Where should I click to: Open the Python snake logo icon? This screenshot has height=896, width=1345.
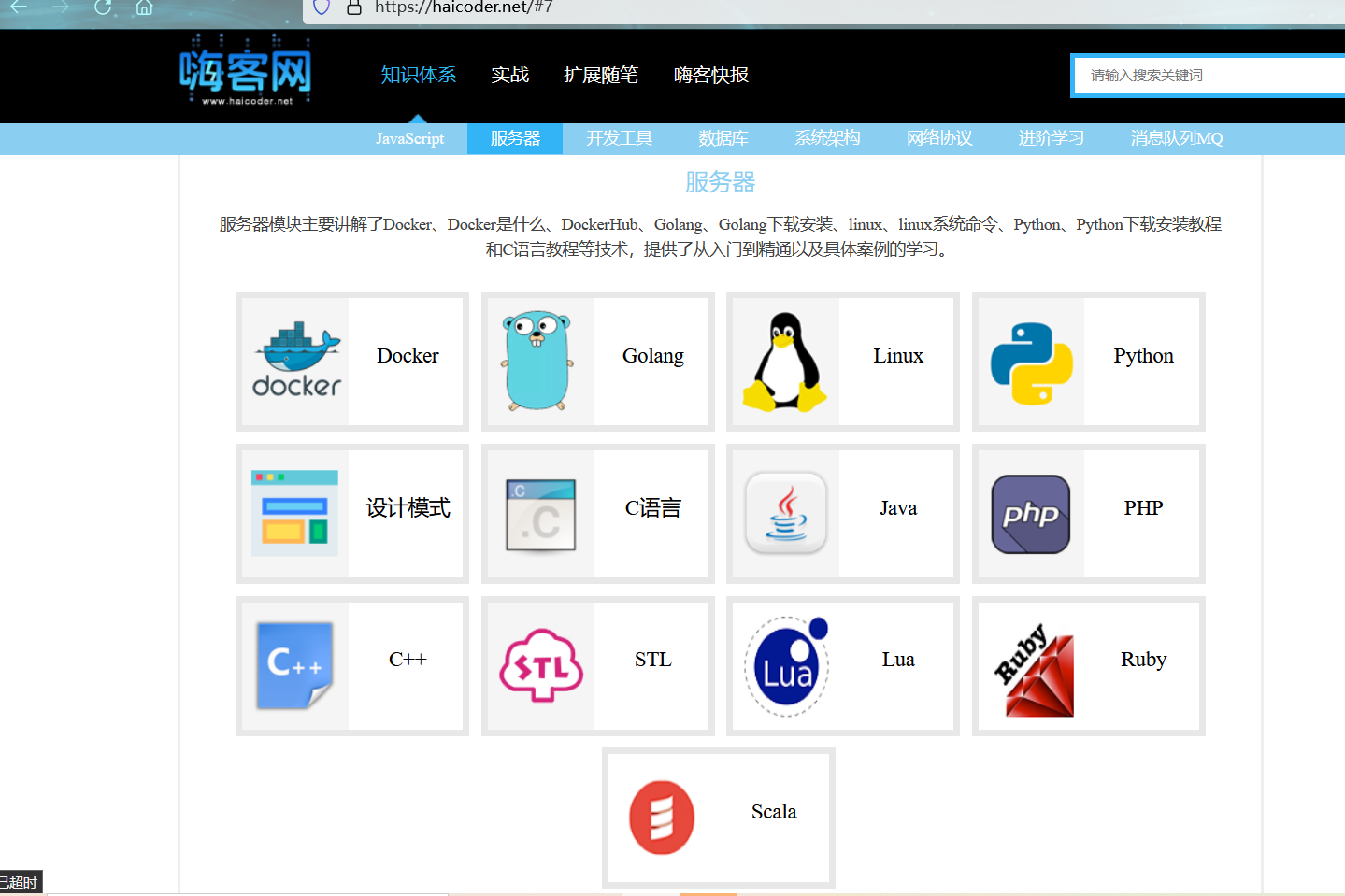pyautogui.click(x=1031, y=363)
